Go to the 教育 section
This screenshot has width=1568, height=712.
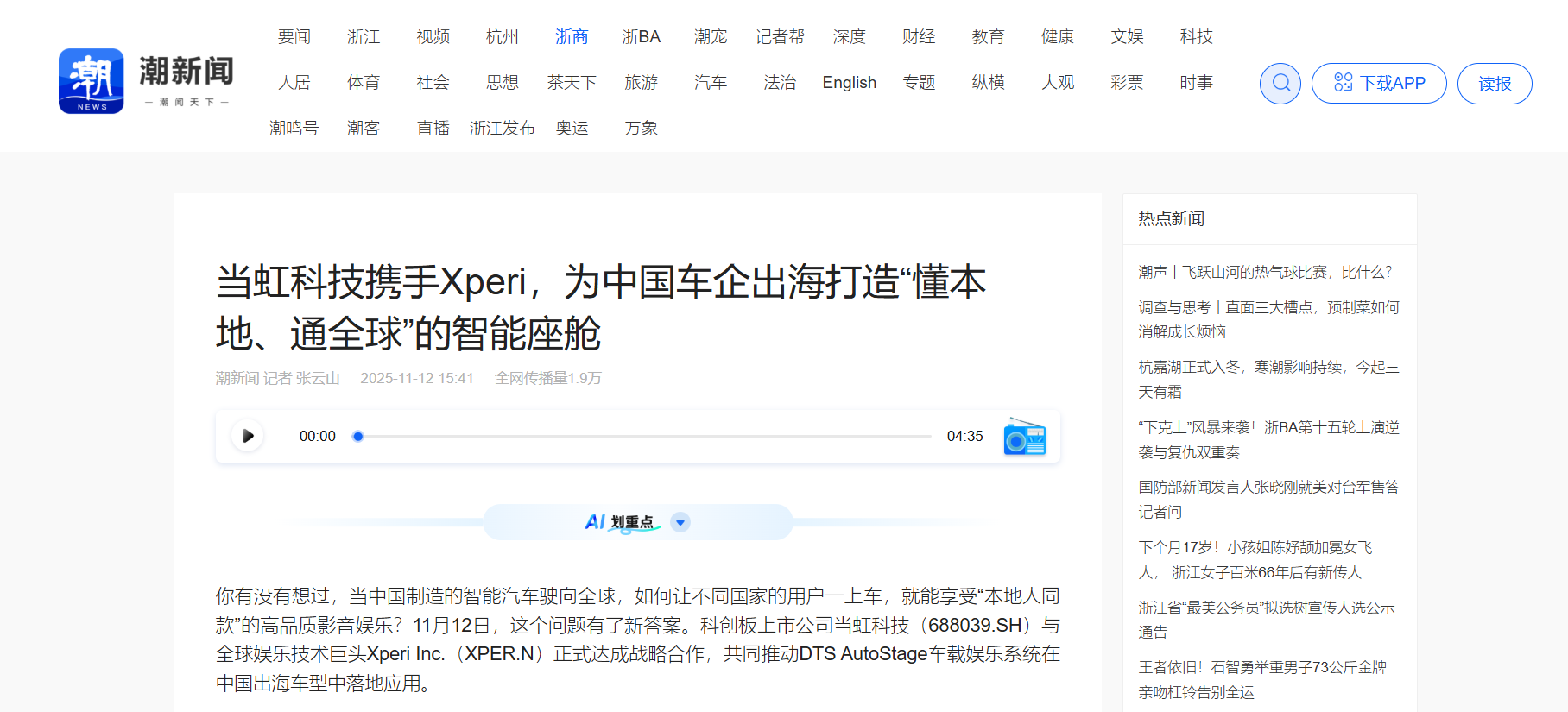[x=988, y=37]
